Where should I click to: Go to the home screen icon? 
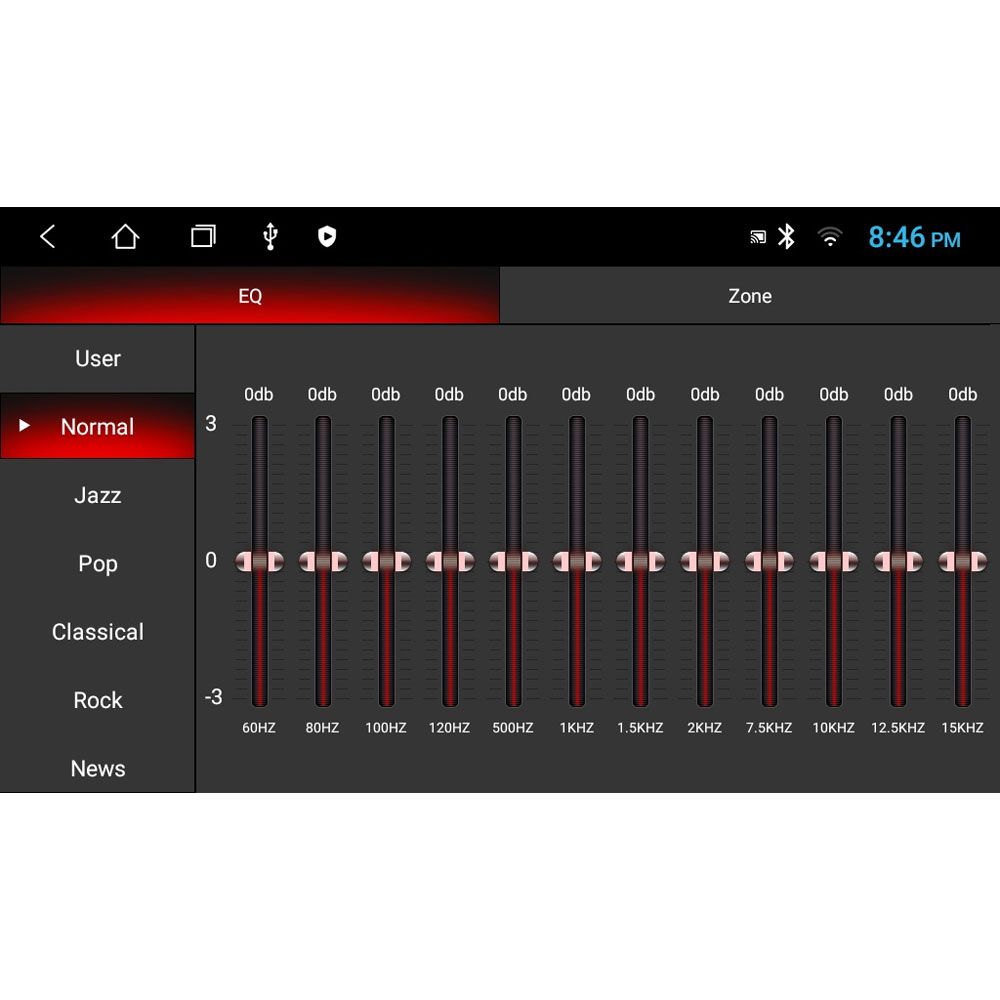(125, 237)
